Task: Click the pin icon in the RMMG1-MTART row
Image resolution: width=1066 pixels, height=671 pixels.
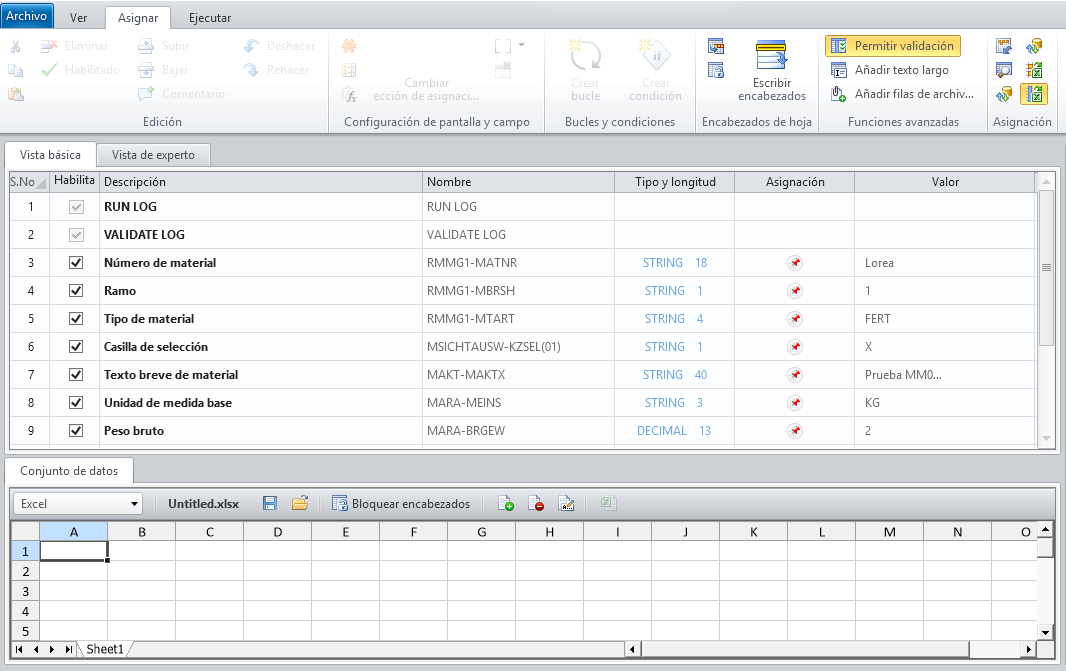Action: coord(795,318)
